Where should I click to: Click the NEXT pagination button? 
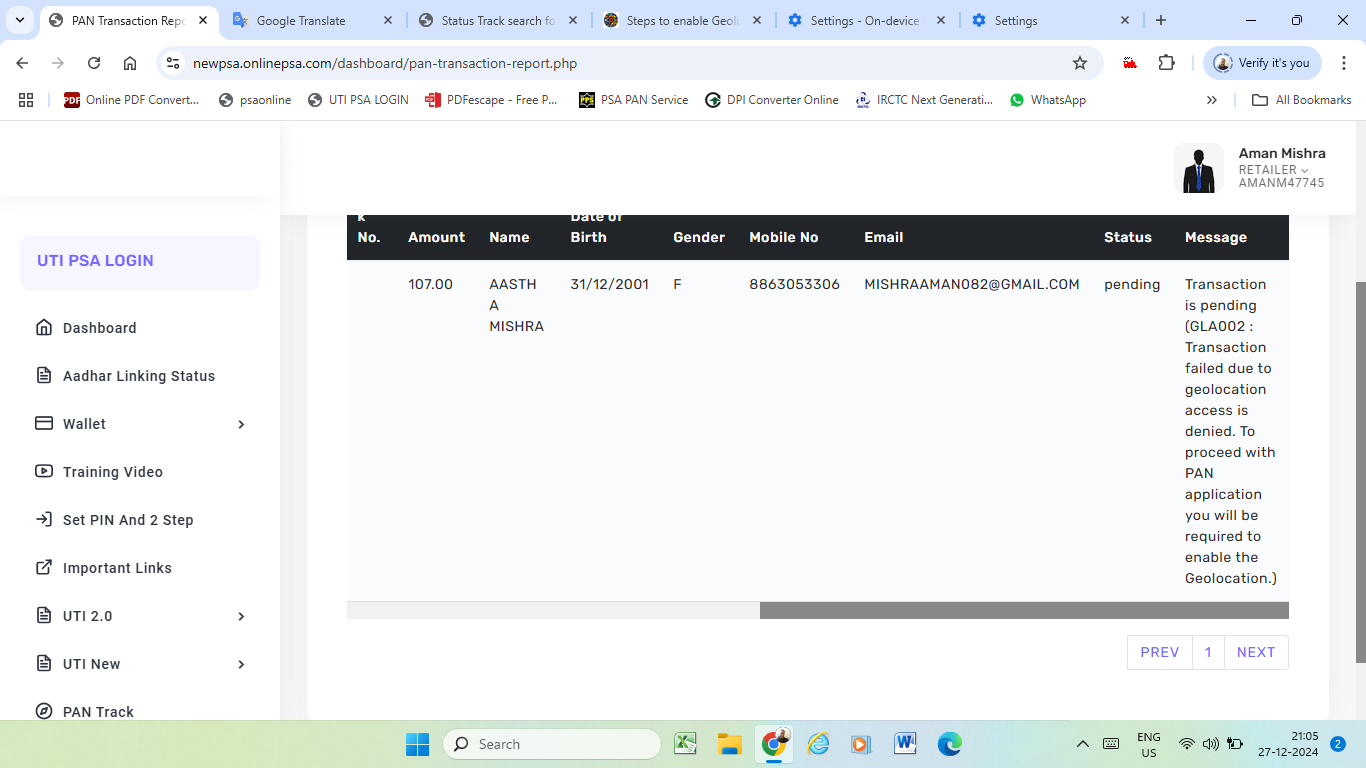tap(1256, 652)
